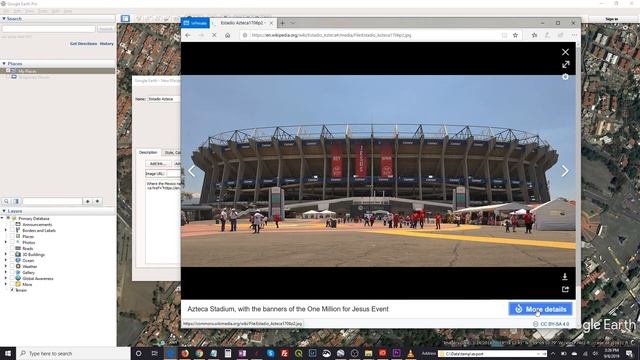This screenshot has width=640, height=360.
Task: Open the Windows Start menu
Action: (8, 353)
